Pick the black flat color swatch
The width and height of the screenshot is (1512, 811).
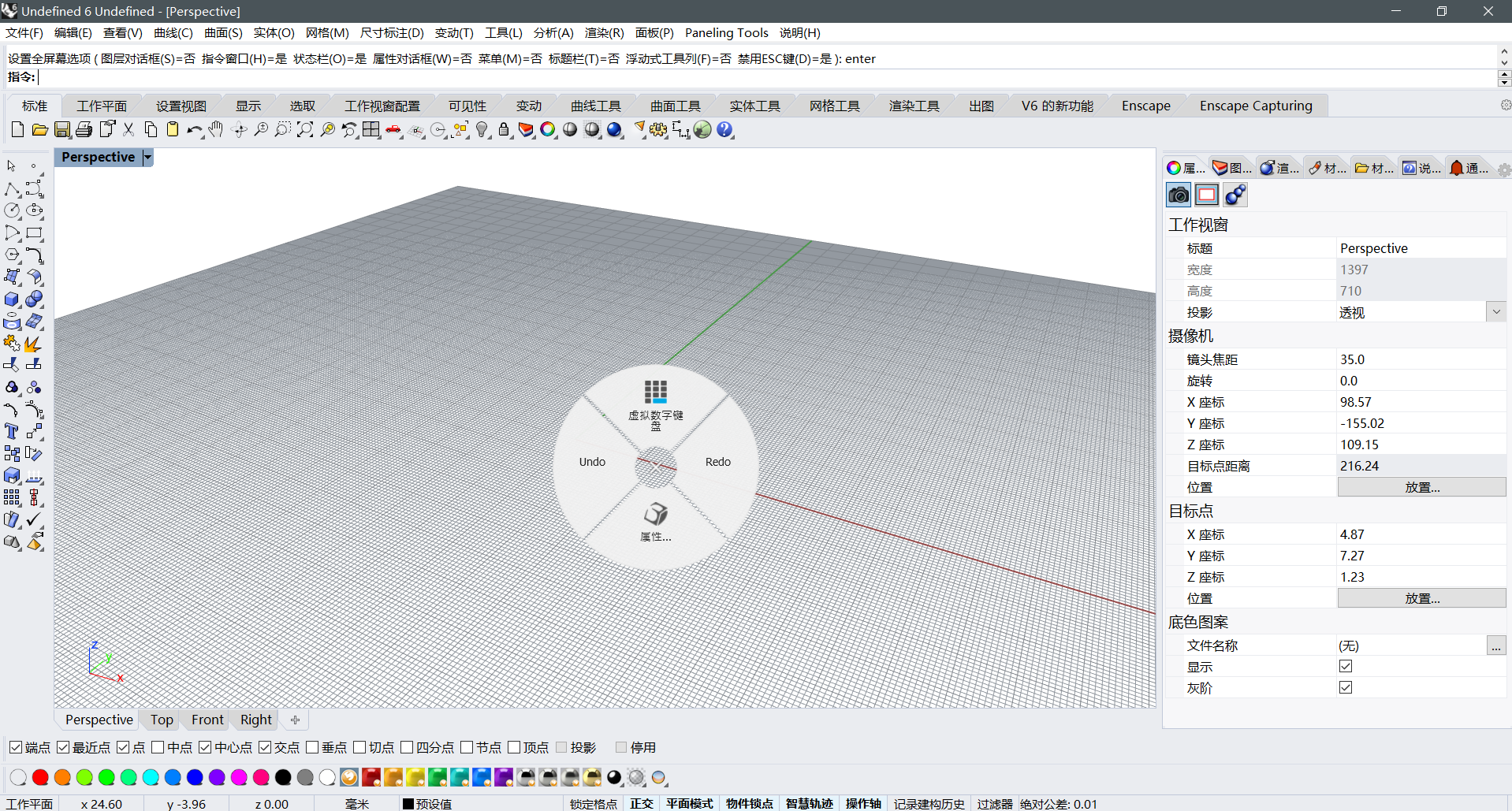(x=283, y=778)
